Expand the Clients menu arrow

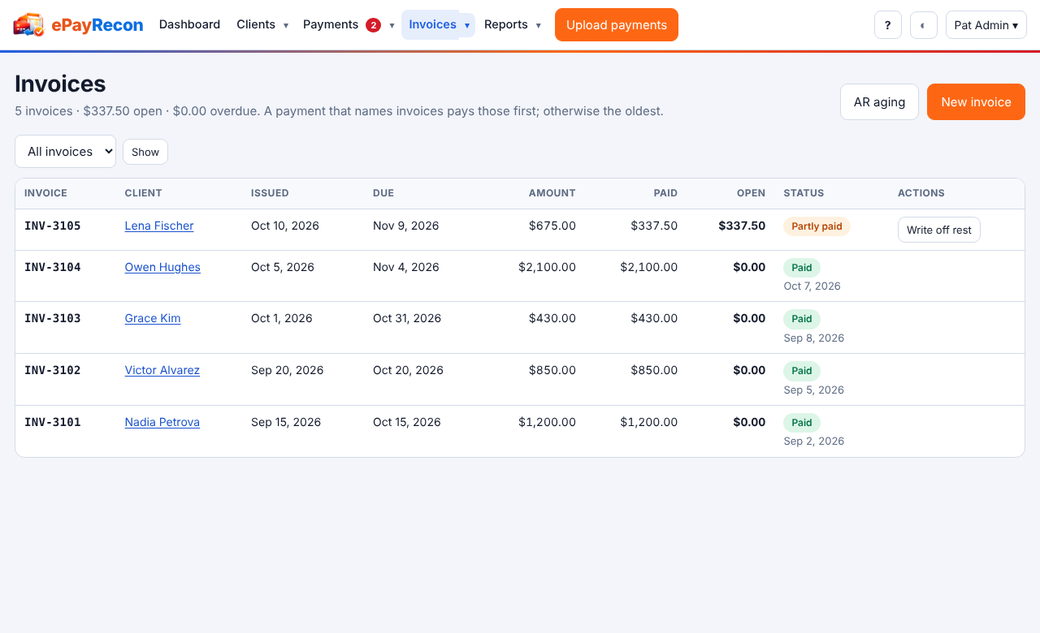[x=286, y=25]
